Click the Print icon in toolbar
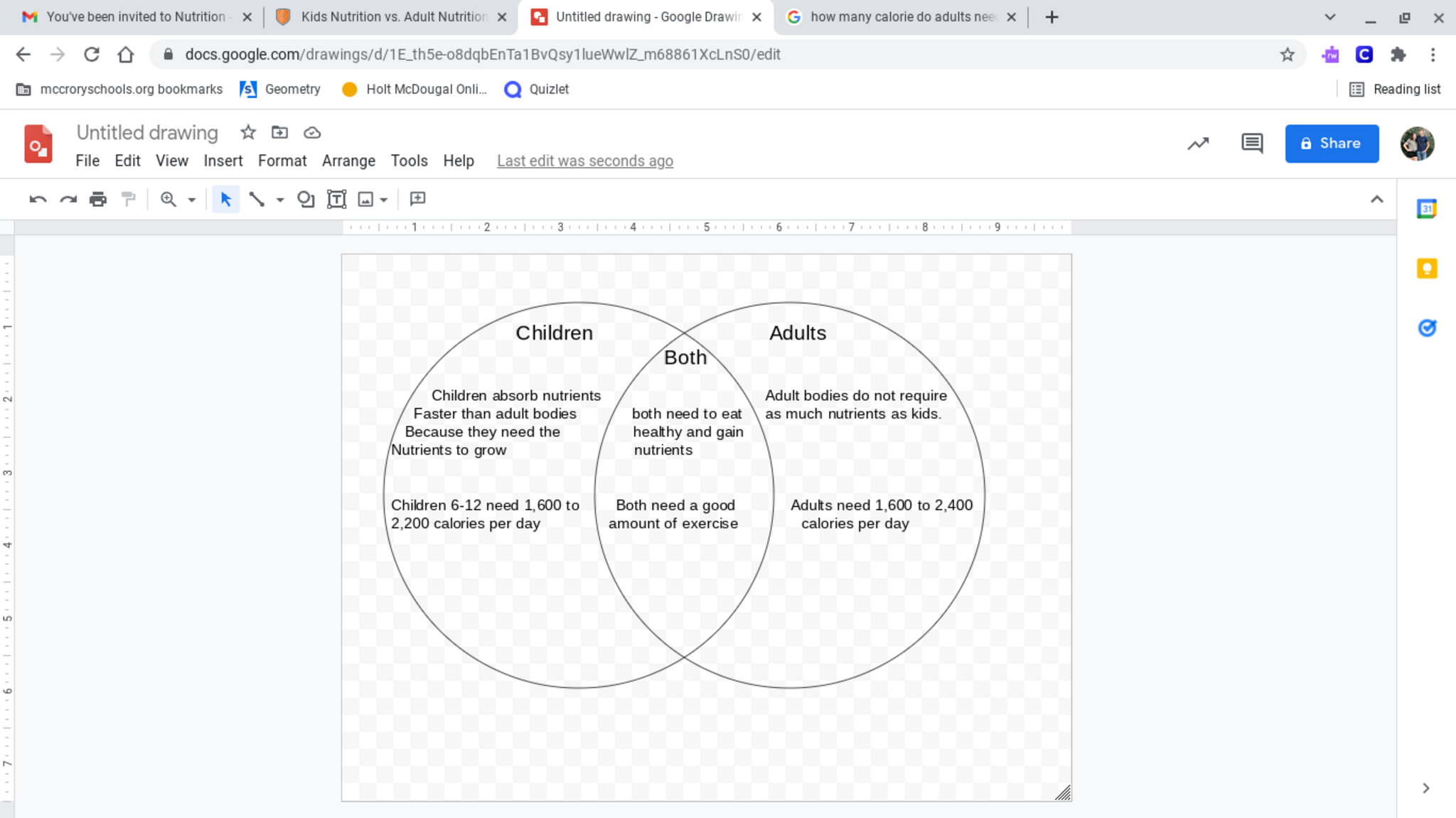This screenshot has width=1456, height=818. [x=98, y=200]
